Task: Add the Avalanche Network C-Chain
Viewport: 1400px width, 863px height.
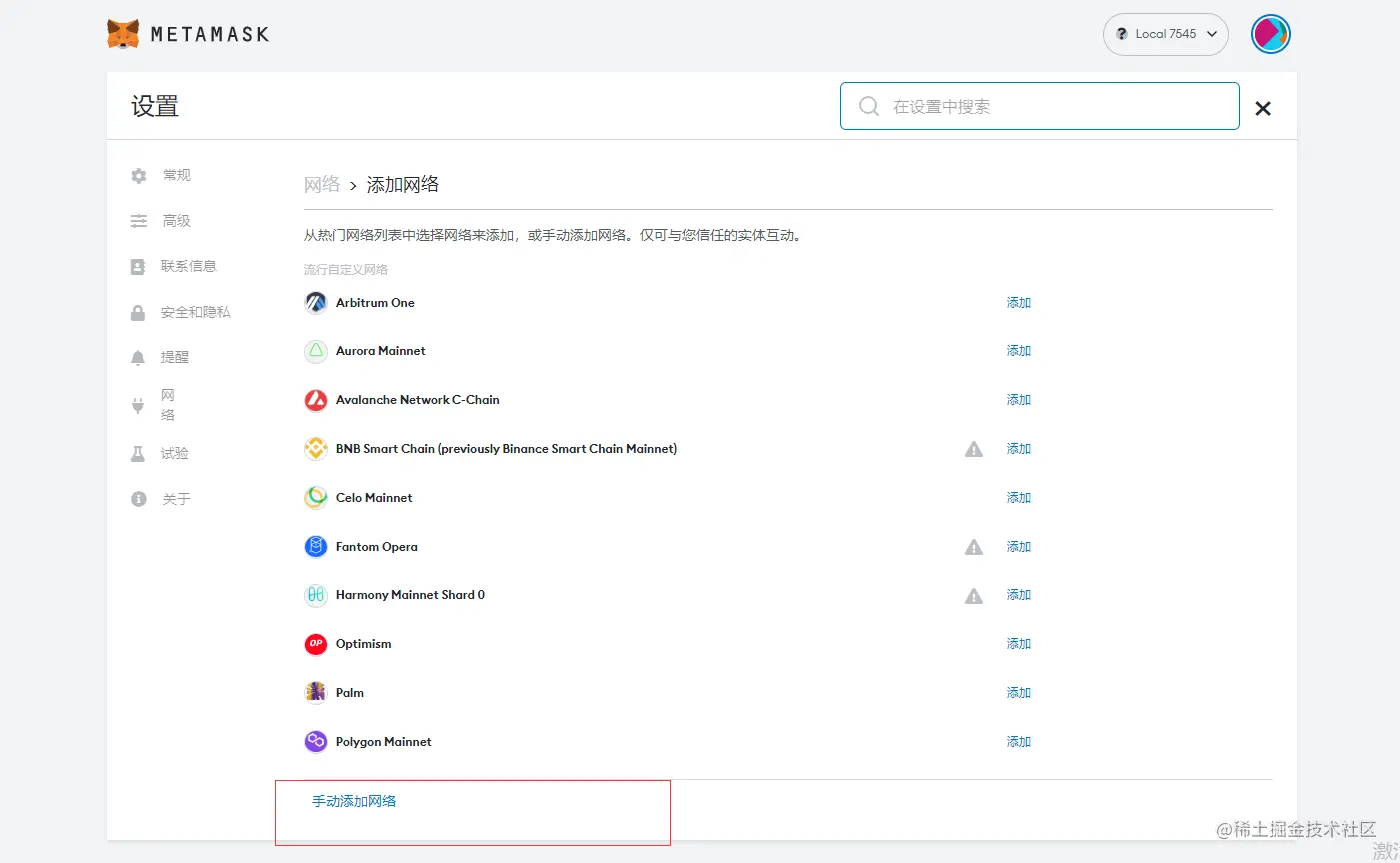Action: (x=1019, y=400)
